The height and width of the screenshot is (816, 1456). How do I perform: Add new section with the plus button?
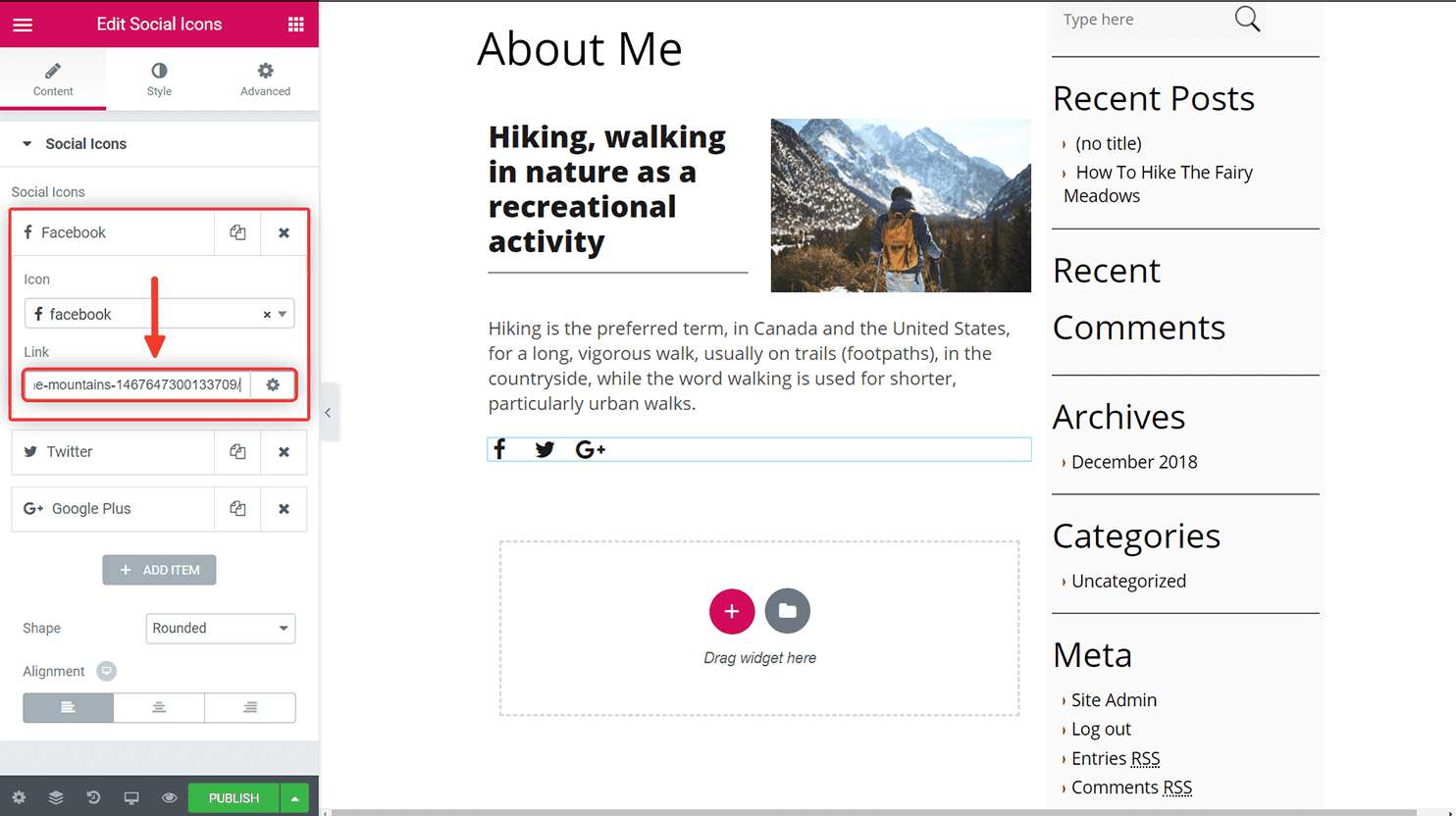click(x=732, y=611)
